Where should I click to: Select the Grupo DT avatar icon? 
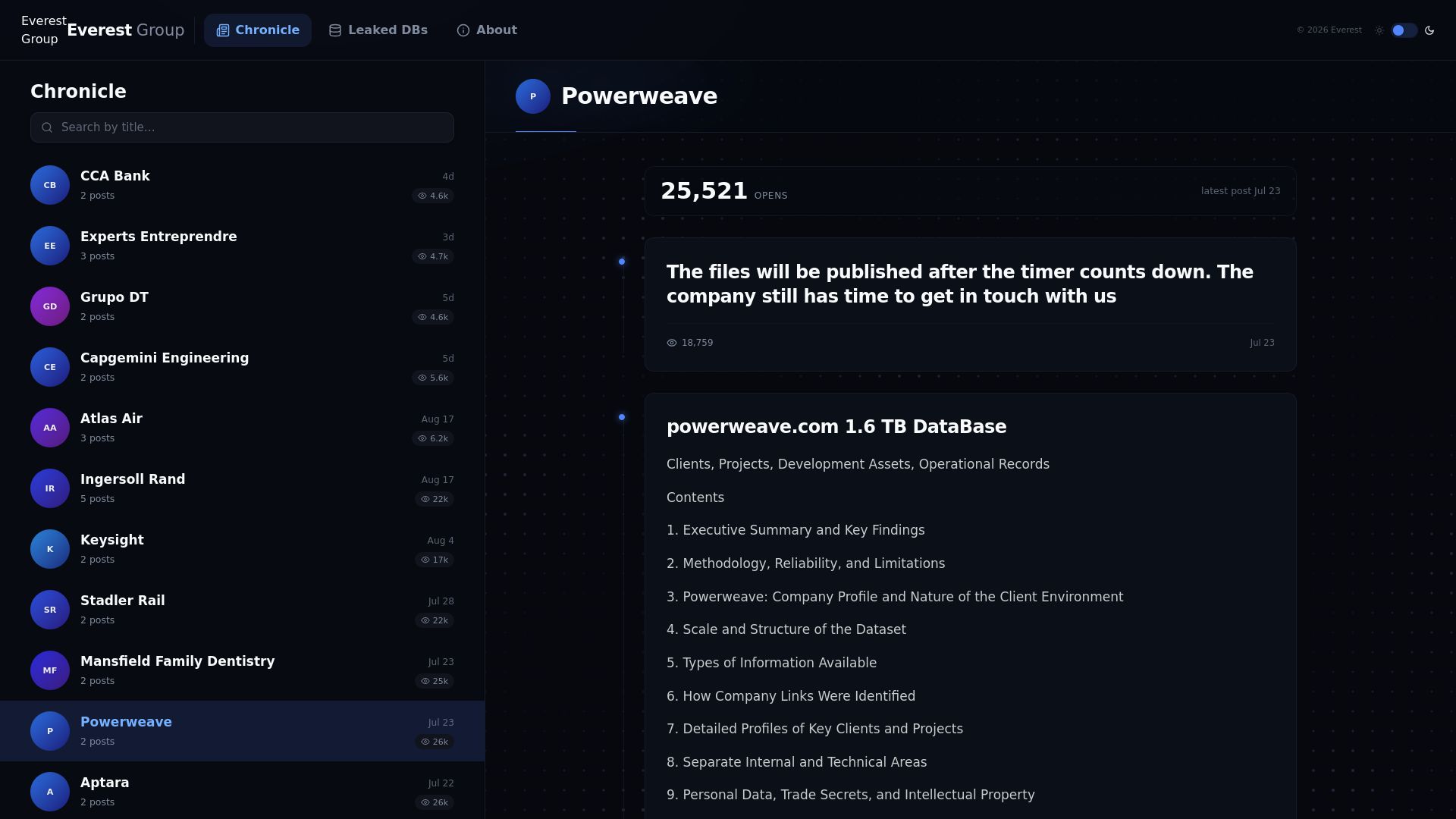point(50,306)
